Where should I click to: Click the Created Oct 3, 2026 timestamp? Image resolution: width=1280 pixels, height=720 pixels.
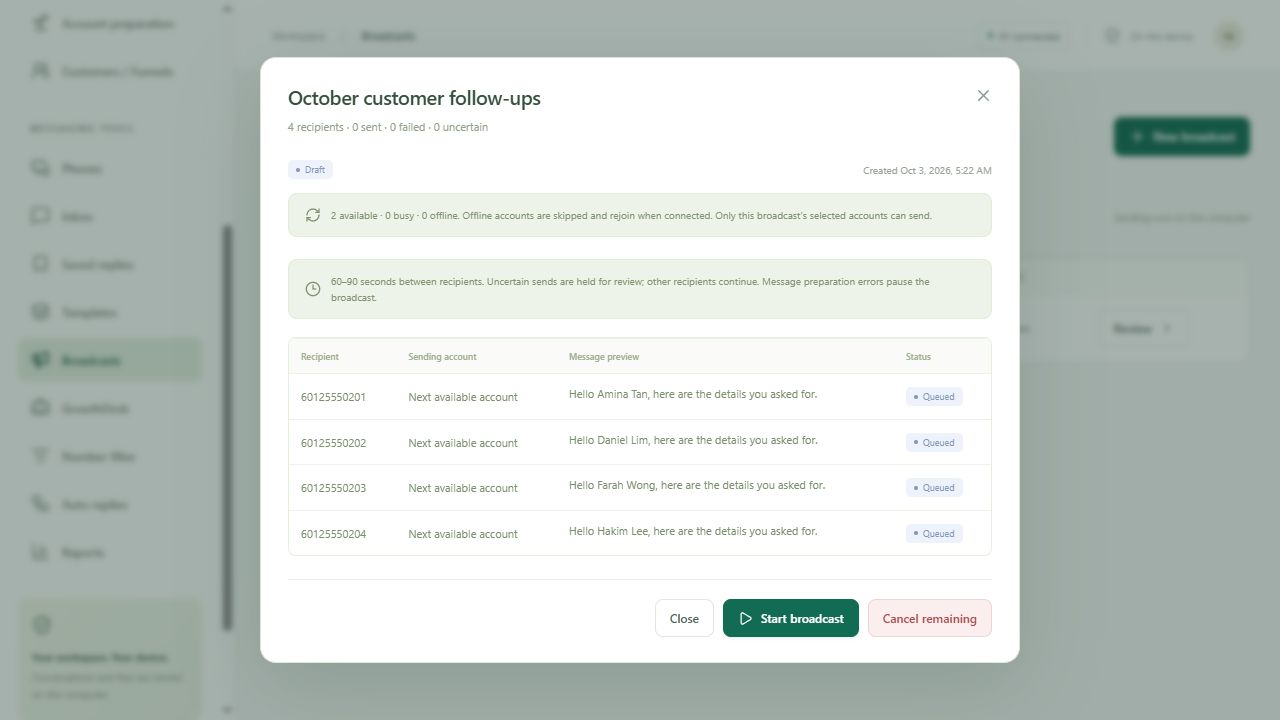pyautogui.click(x=927, y=171)
